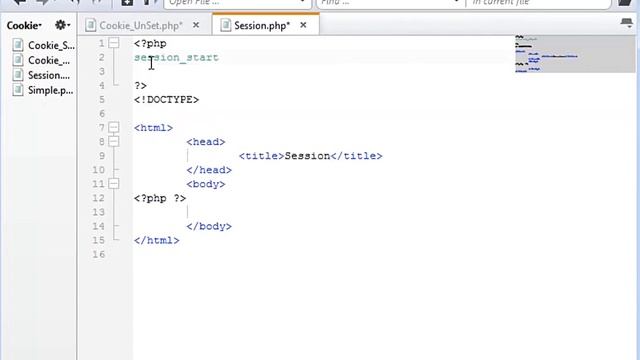Viewport: 640px width, 360px height.
Task: Click the file icon next to Session....
Action: 18,75
